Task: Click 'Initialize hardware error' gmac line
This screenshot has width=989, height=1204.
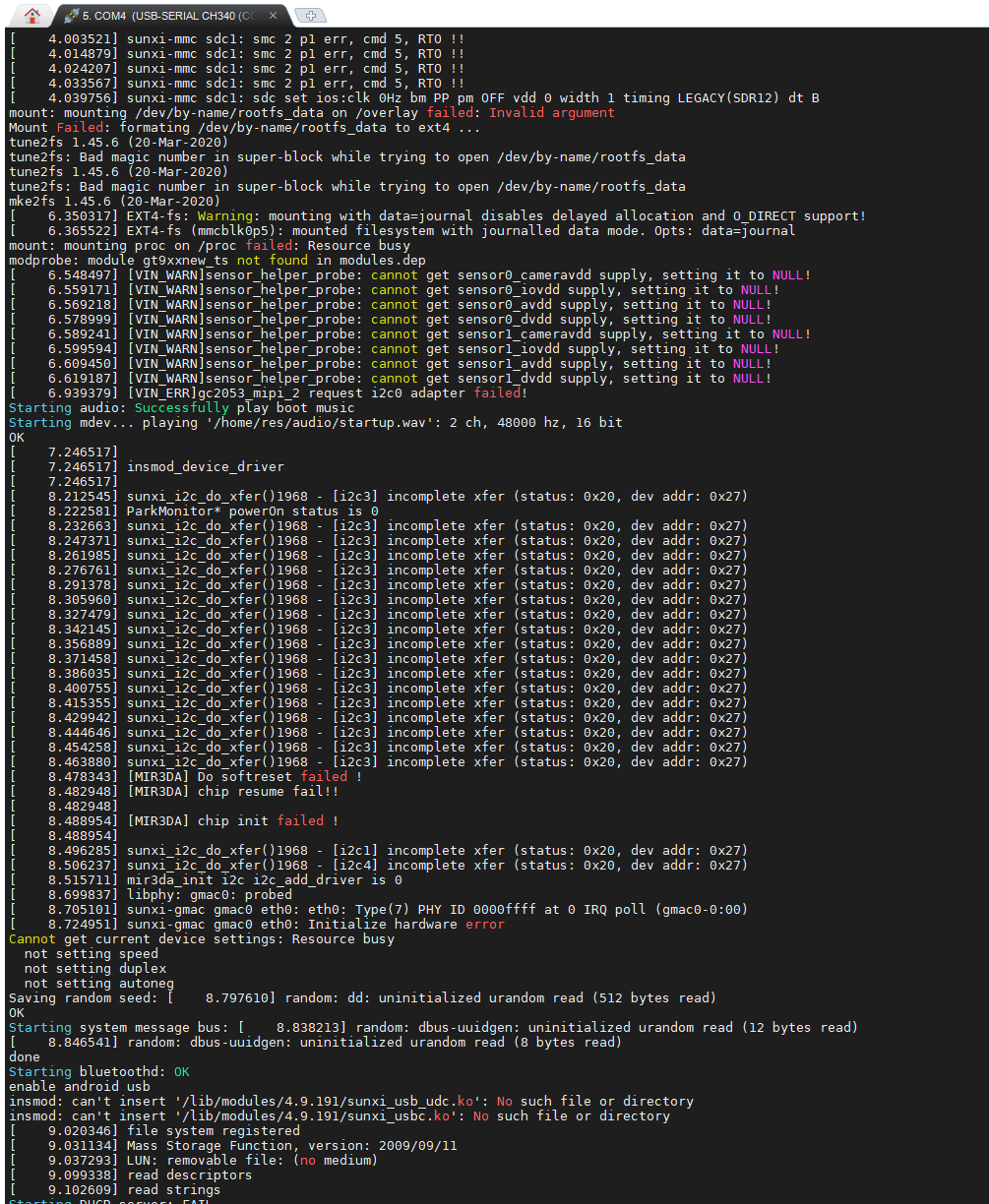Action: tap(315, 925)
